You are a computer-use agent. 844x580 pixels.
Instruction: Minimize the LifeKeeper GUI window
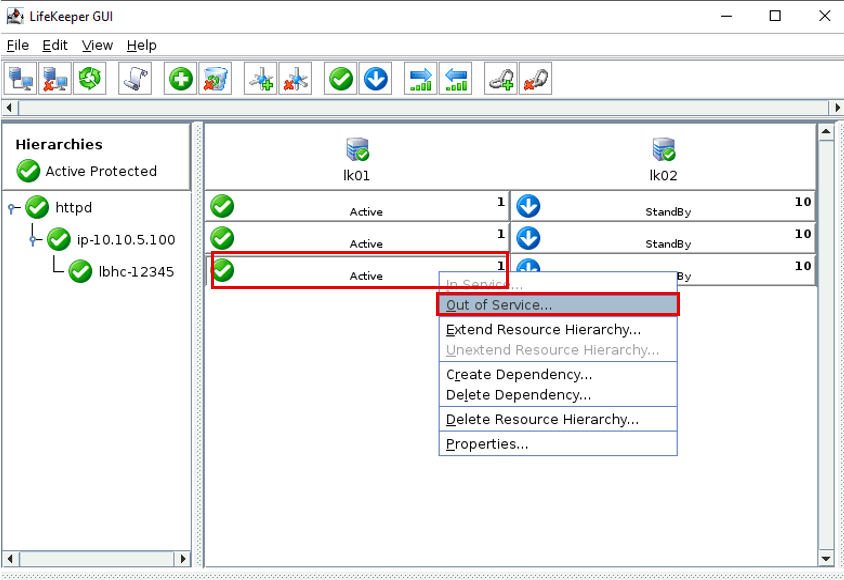click(x=727, y=16)
